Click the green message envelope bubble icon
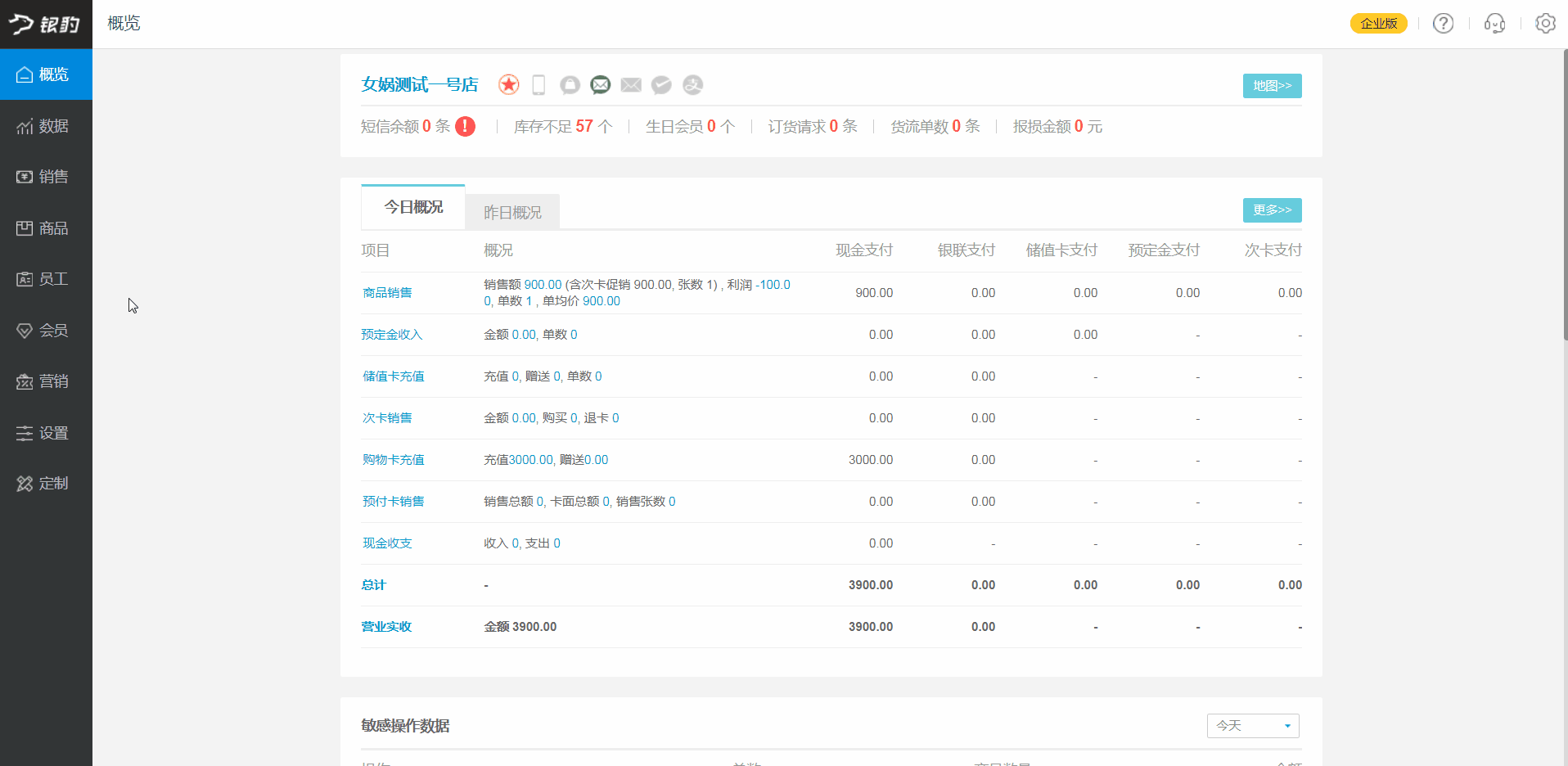 click(x=601, y=85)
